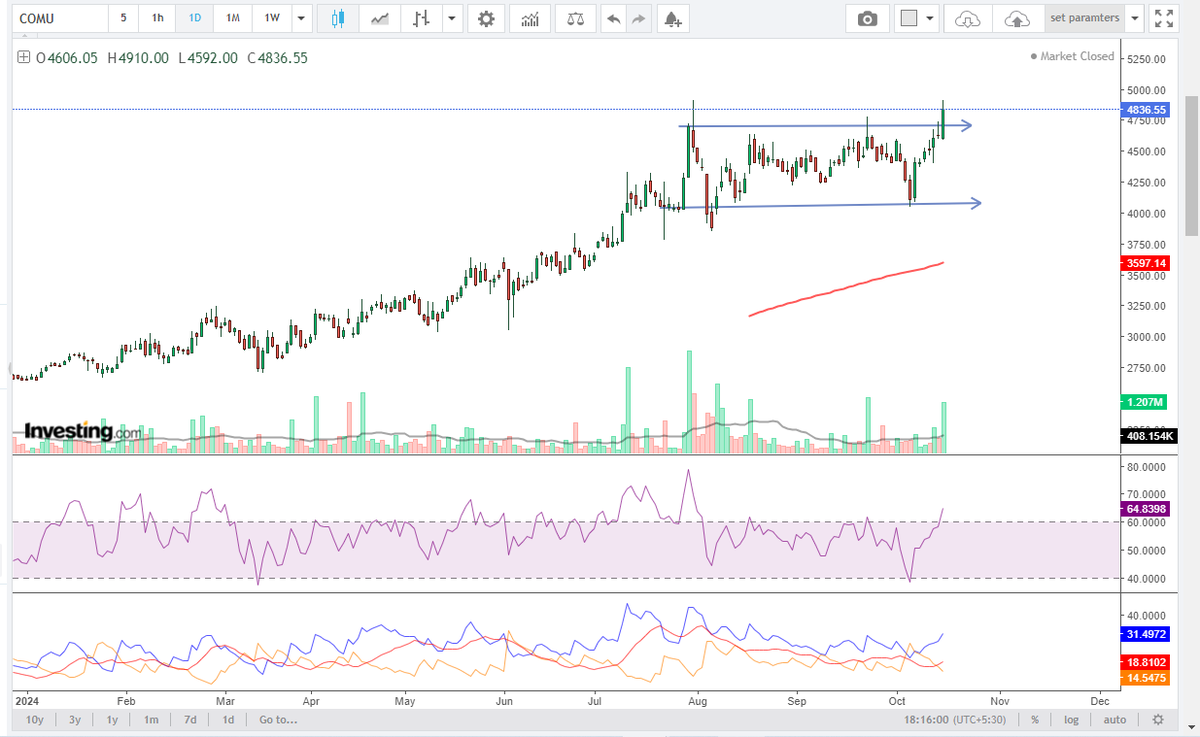Toggle percentage scale %
Viewport: 1200px width, 737px height.
point(1035,720)
